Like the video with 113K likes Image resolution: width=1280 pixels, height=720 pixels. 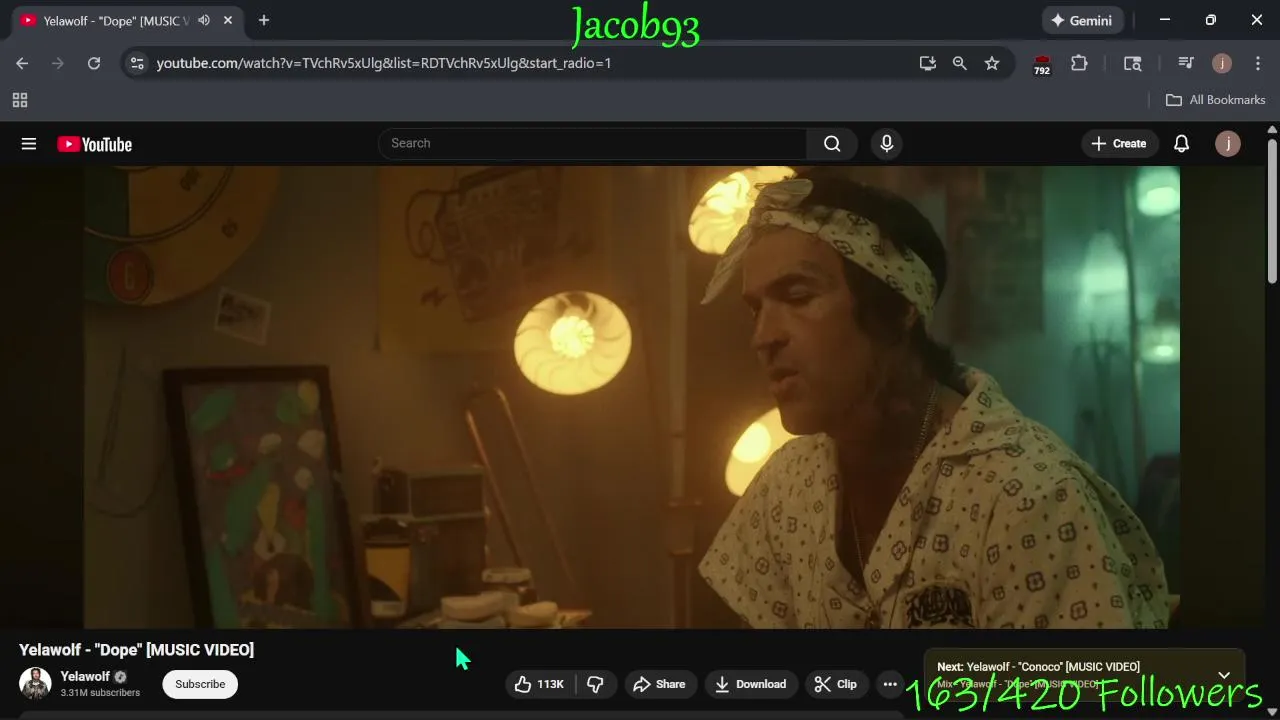click(540, 684)
